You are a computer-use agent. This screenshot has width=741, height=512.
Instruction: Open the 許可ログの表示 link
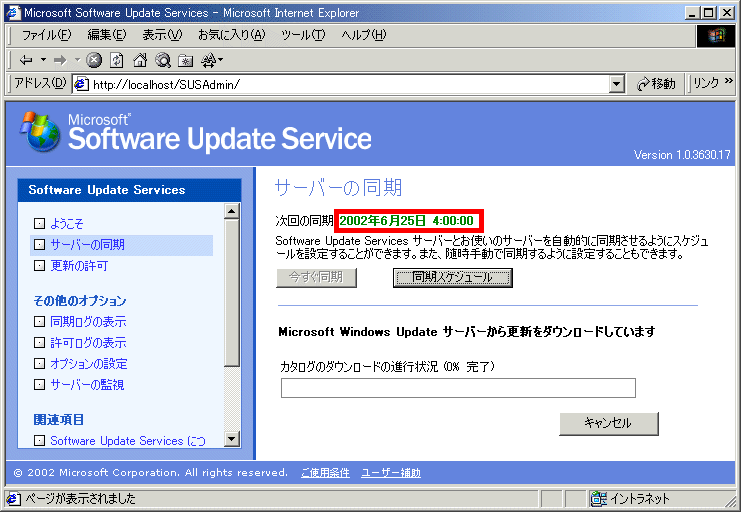pos(88,342)
